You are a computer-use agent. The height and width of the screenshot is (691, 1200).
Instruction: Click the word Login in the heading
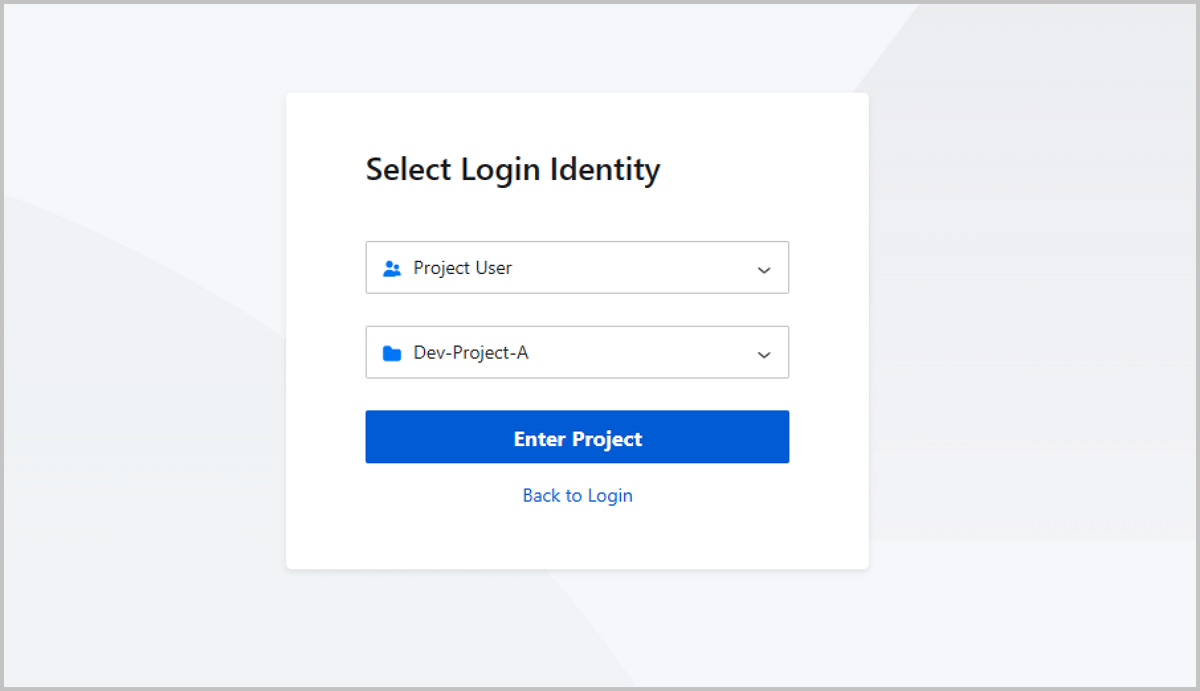[500, 170]
